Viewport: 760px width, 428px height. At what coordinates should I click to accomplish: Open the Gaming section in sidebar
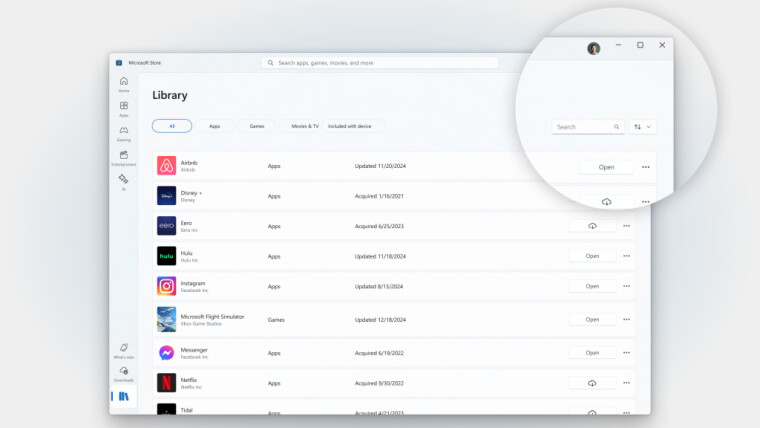124,134
